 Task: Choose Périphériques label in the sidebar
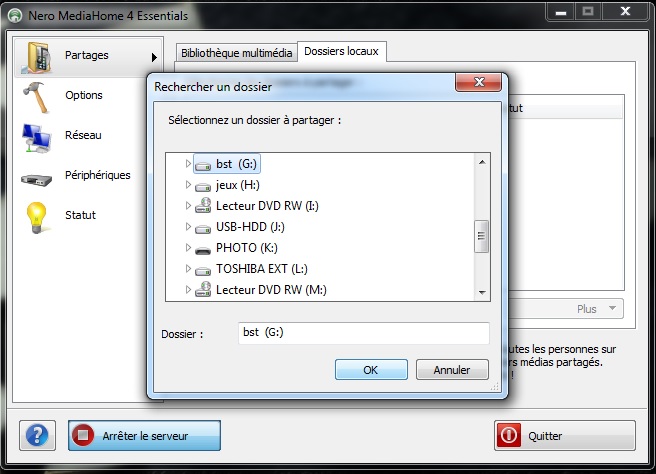point(97,175)
